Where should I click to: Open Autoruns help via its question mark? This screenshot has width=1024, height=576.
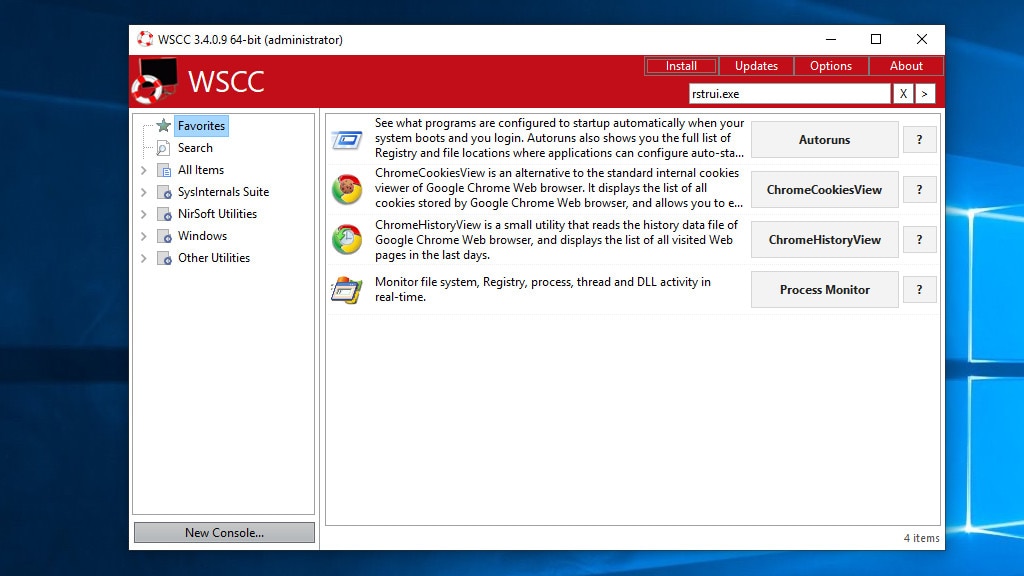click(919, 139)
